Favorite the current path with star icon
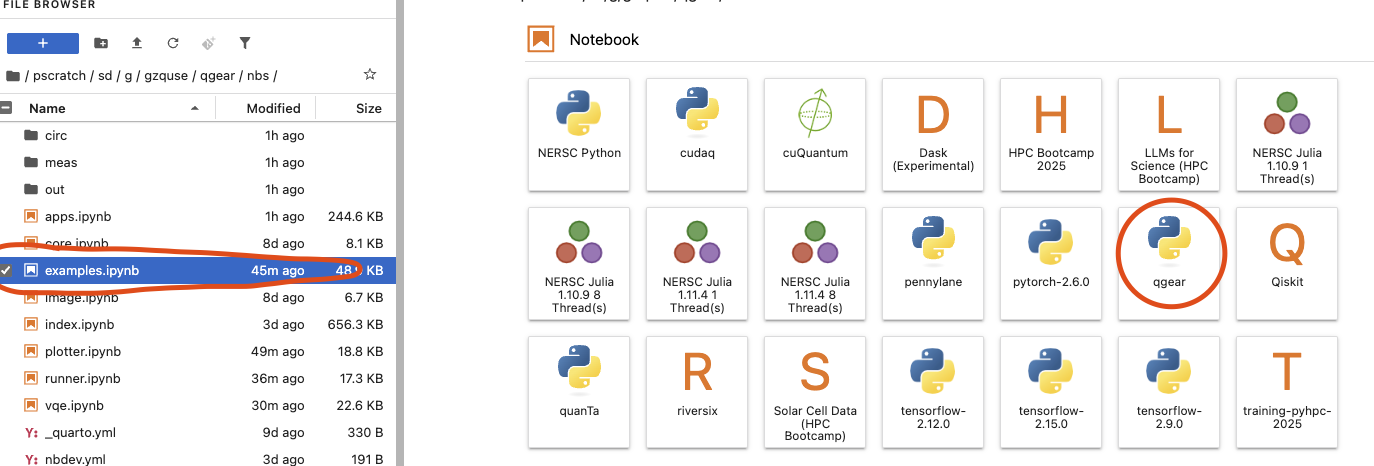This screenshot has height=466, width=1374. pyautogui.click(x=370, y=75)
